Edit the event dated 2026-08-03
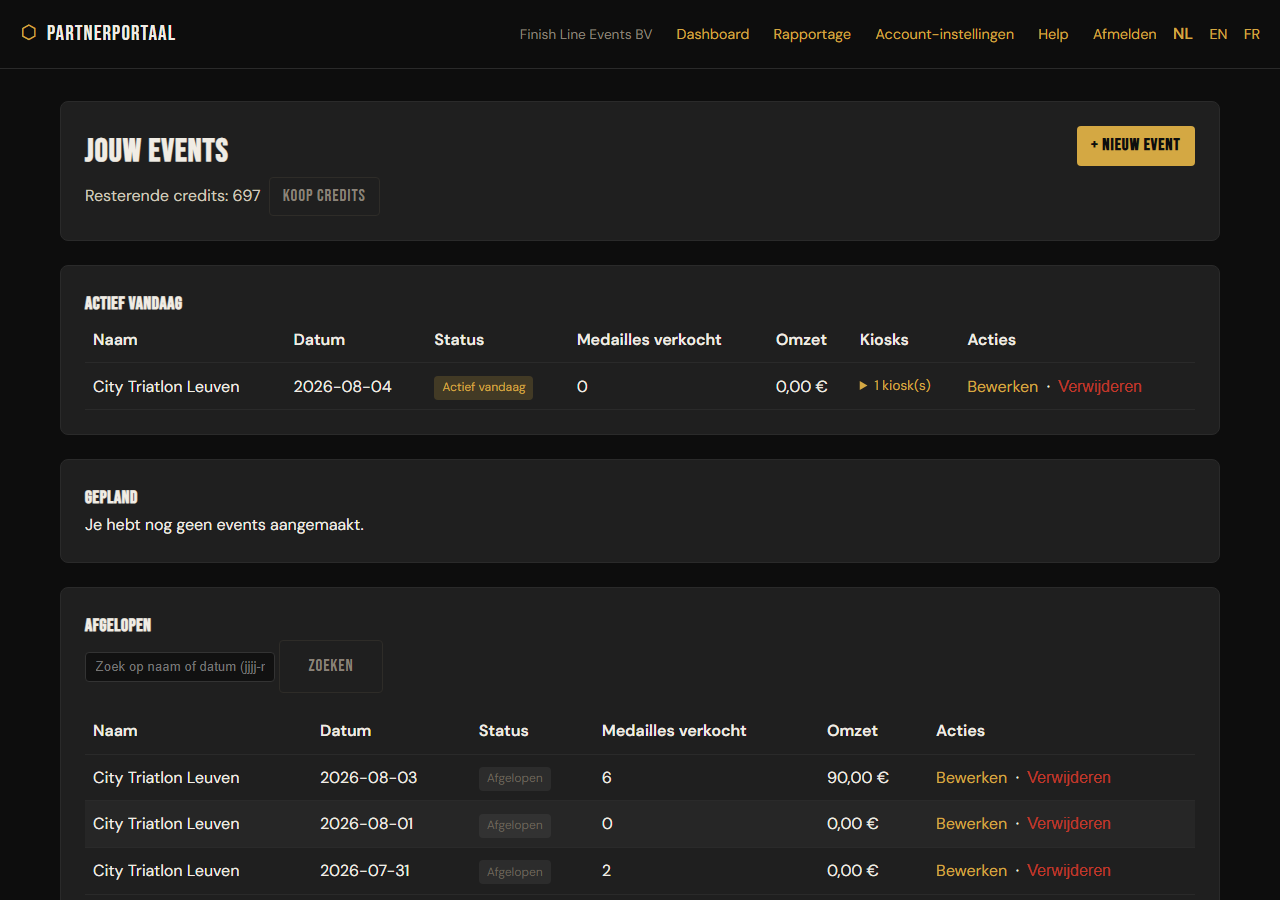1280x900 pixels. 971,778
